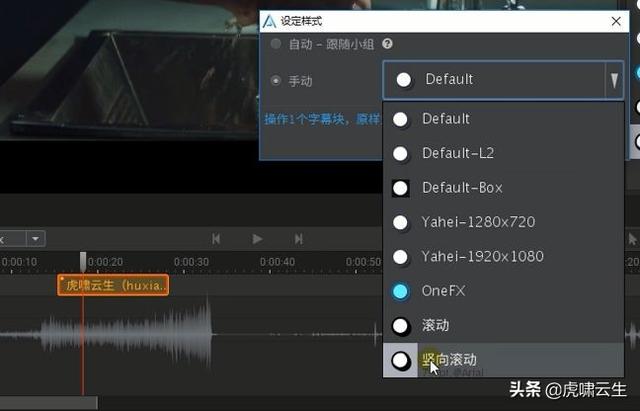Play the video from the timeline toolbar
Viewport: 640px width, 411px height.
[257, 239]
